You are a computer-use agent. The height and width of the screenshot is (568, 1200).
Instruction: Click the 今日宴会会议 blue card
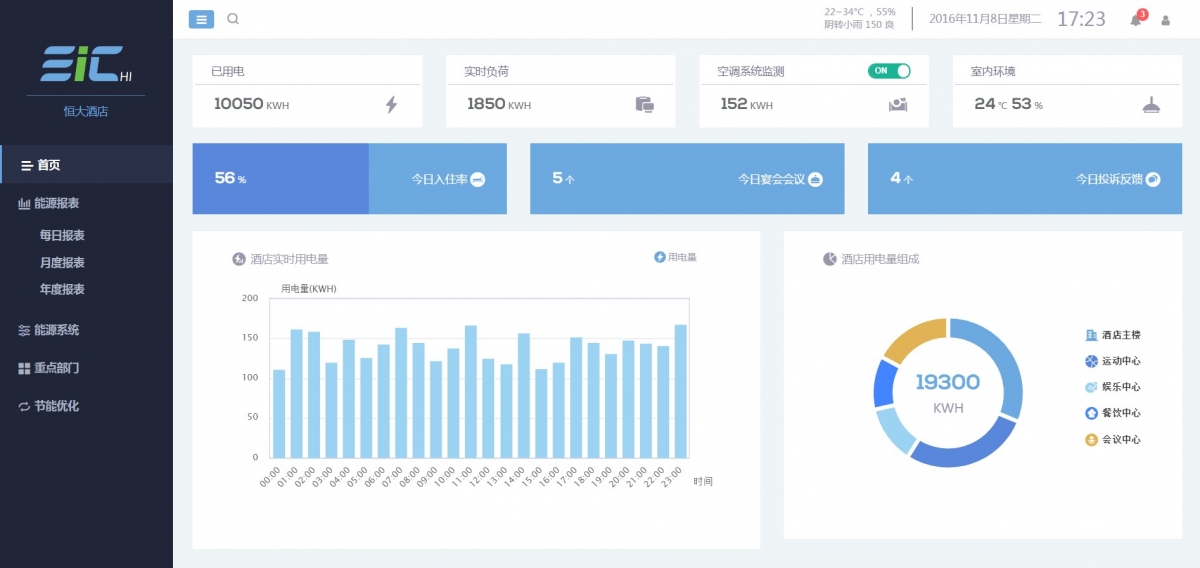687,179
